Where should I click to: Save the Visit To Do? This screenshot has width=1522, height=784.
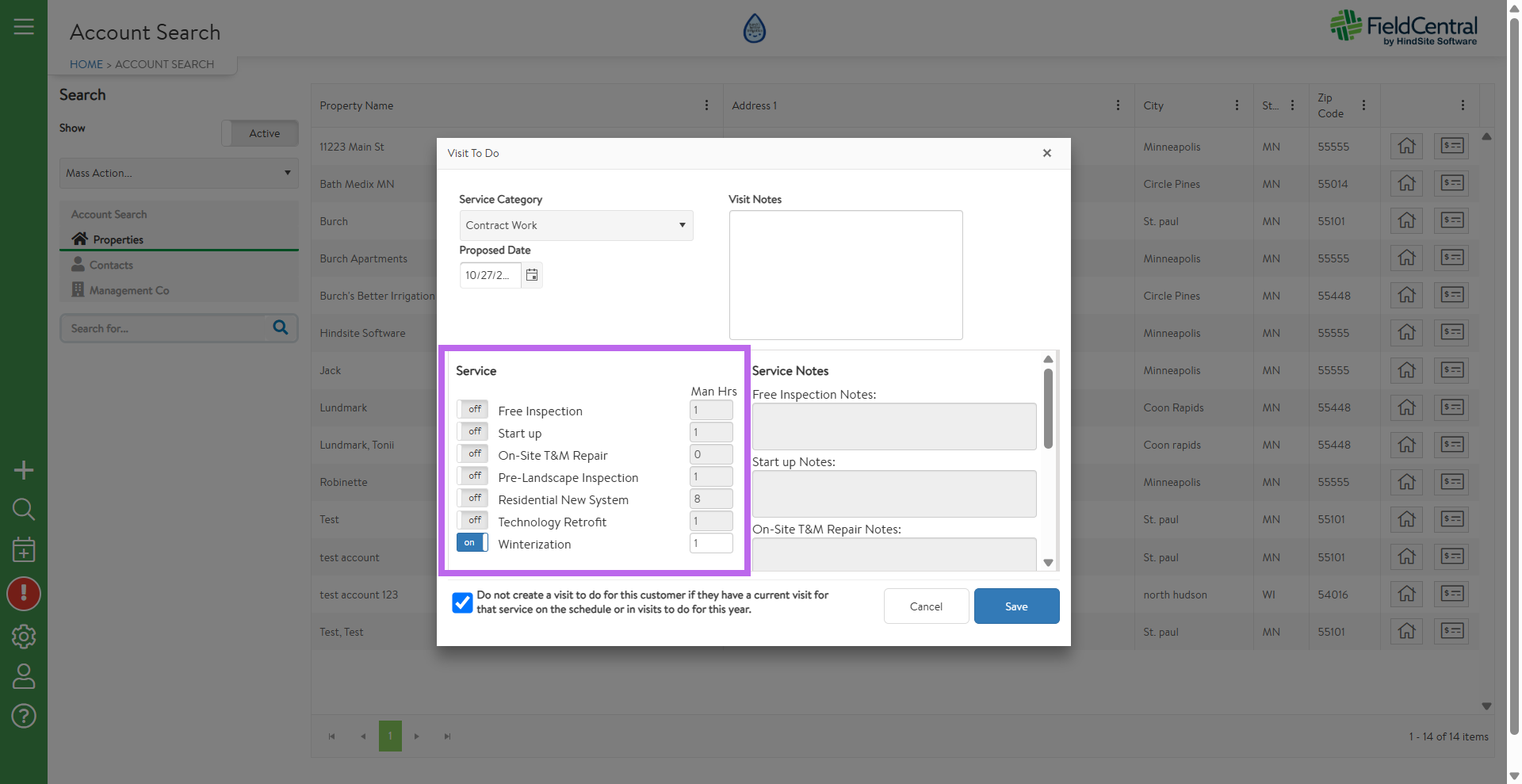click(1016, 606)
